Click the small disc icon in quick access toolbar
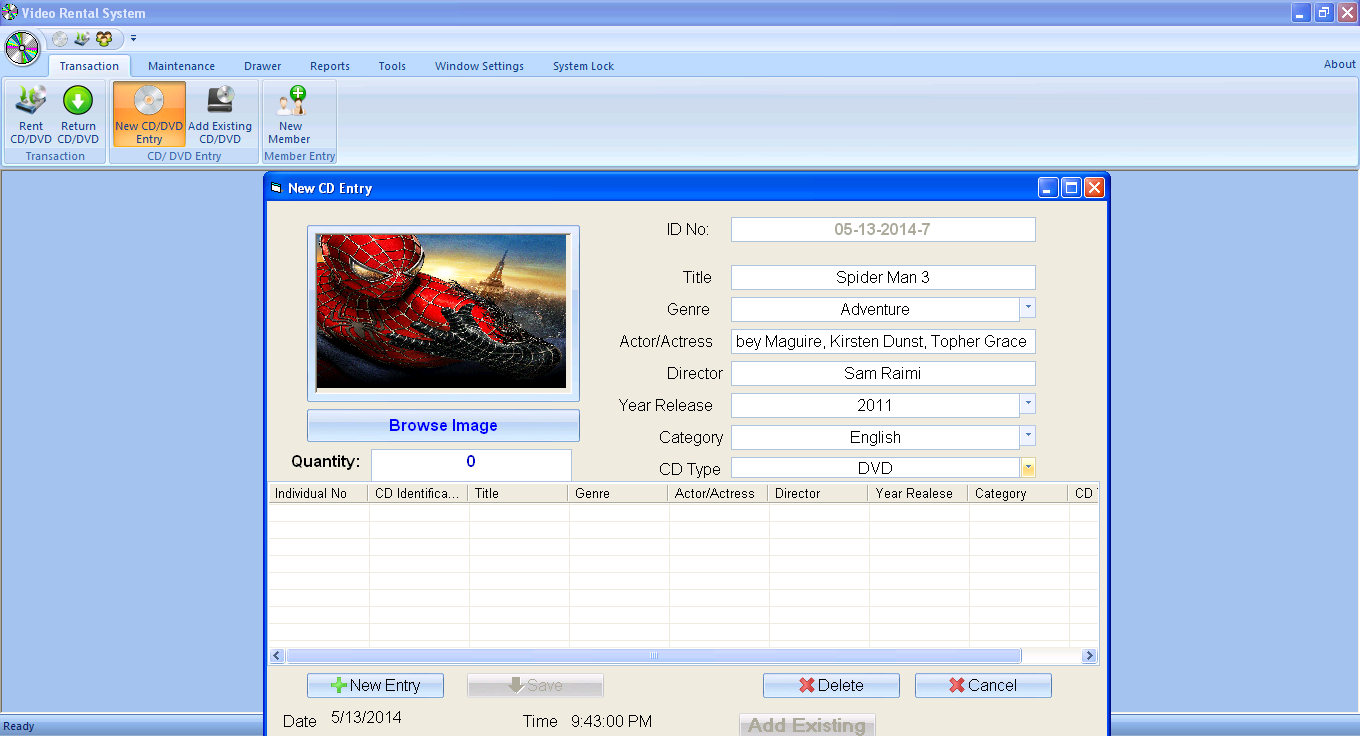Viewport: 1360px width, 736px height. click(x=60, y=39)
